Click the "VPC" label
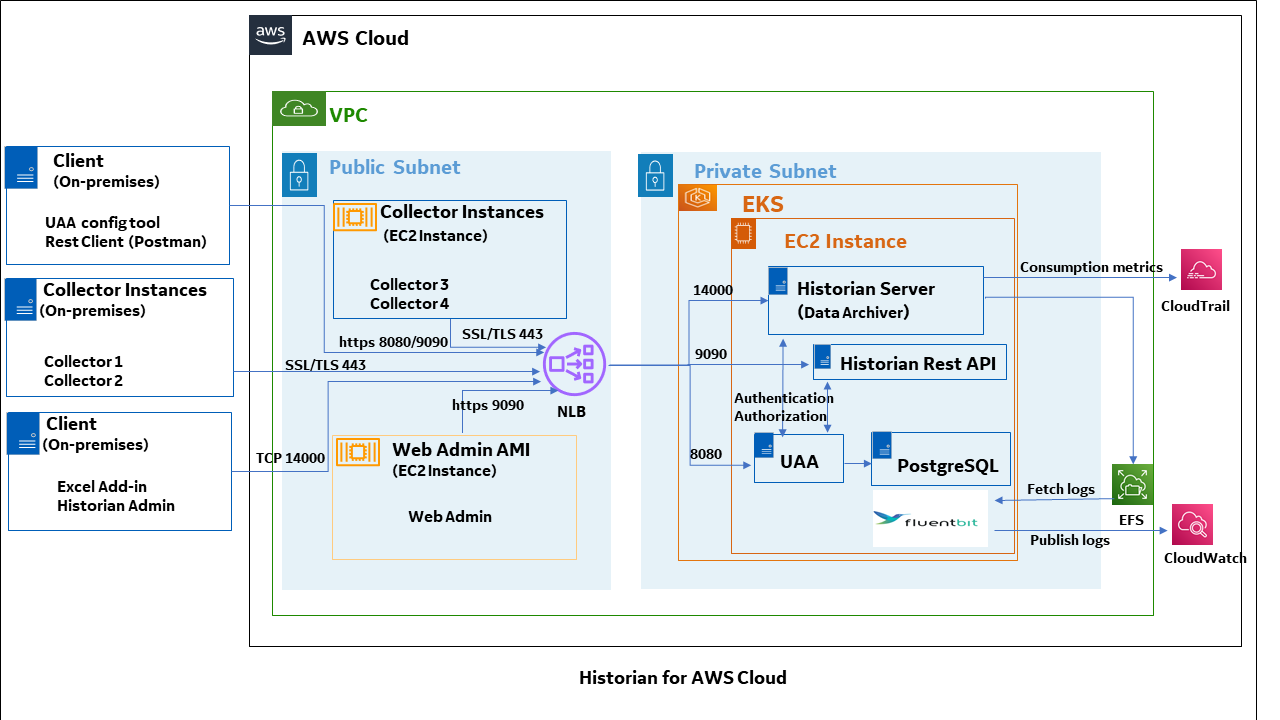Viewport: 1280px width, 720px height. click(349, 115)
